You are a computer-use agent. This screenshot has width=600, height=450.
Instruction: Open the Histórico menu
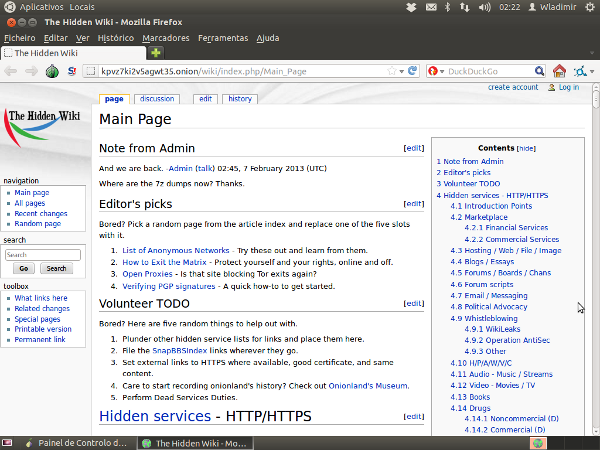point(116,38)
